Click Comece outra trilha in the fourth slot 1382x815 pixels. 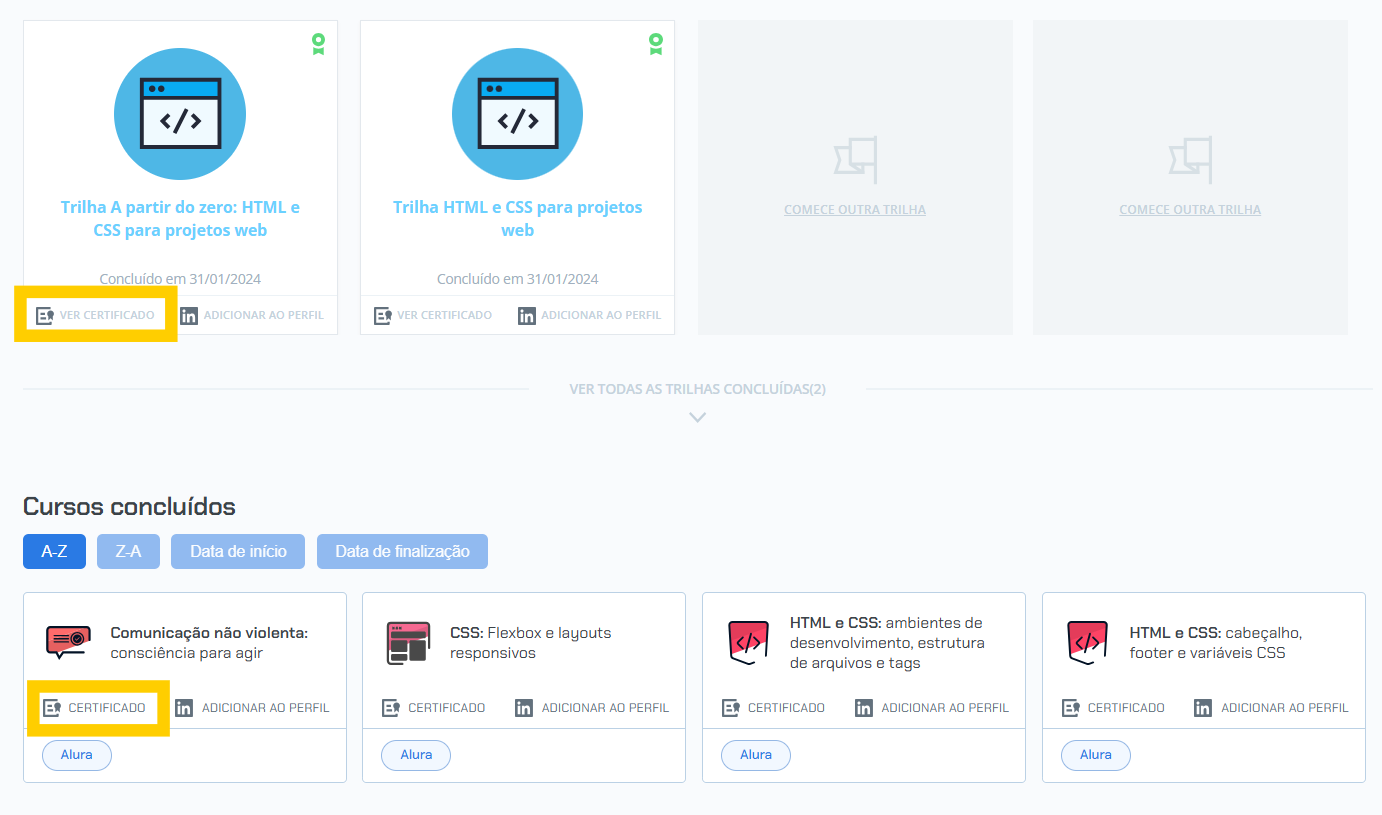click(x=1189, y=210)
